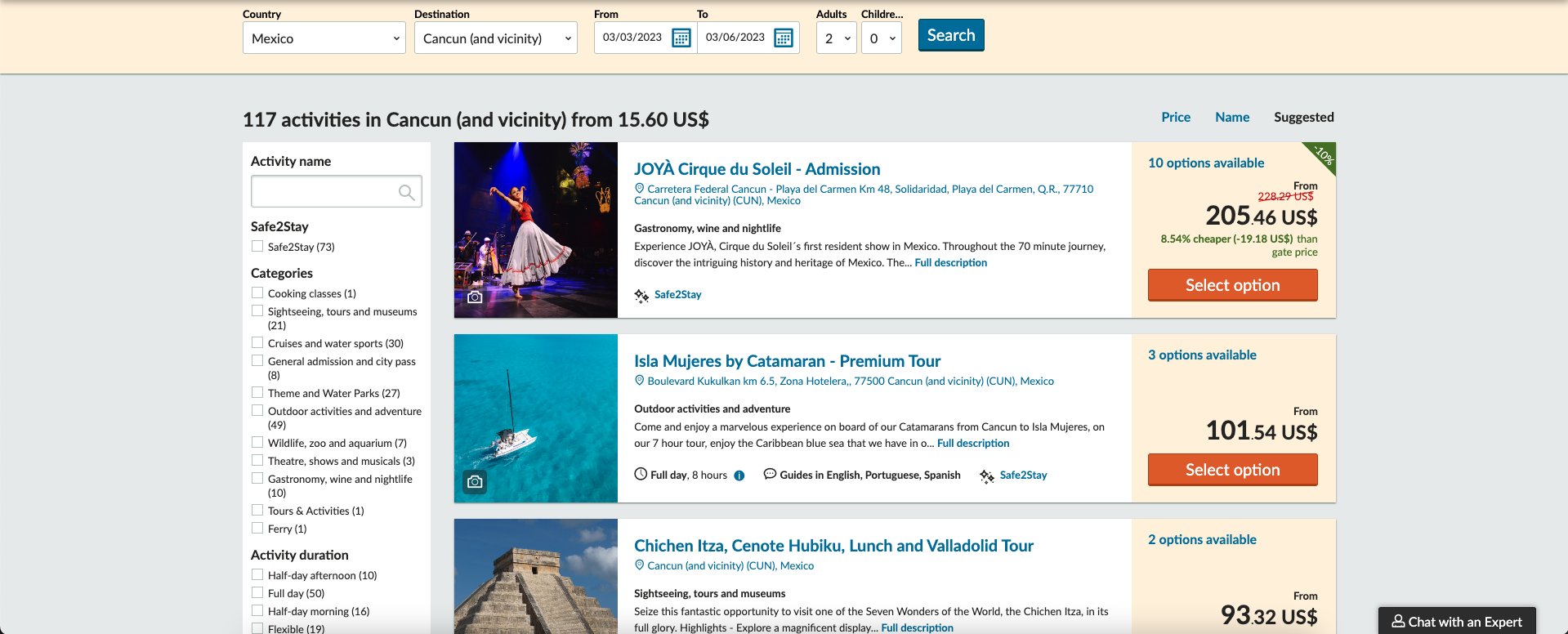Screen dimensions: 1568x634
Task: Open JOYÀ address Carretera Federal Cancun link
Action: [864, 194]
